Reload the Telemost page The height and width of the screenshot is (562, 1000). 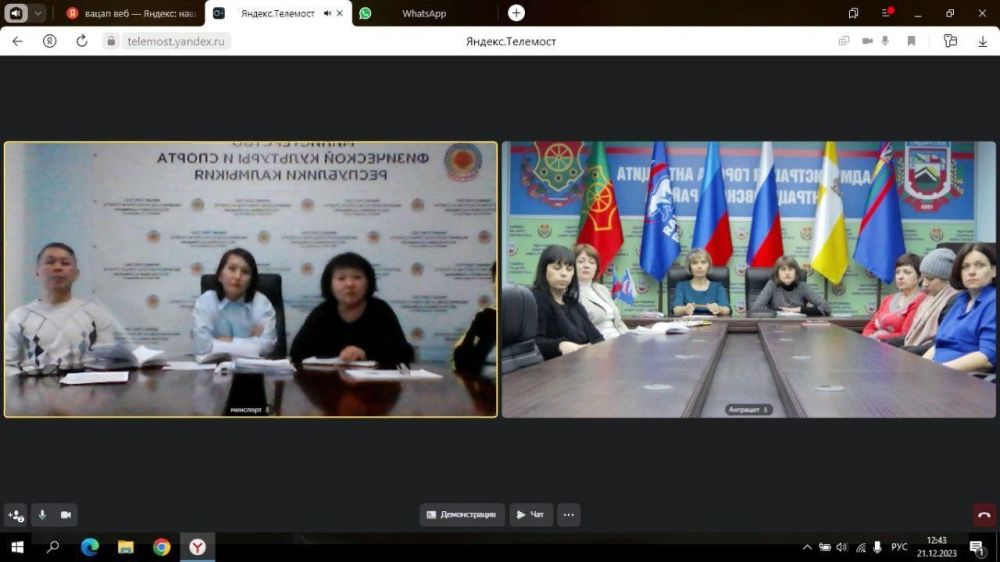click(82, 41)
